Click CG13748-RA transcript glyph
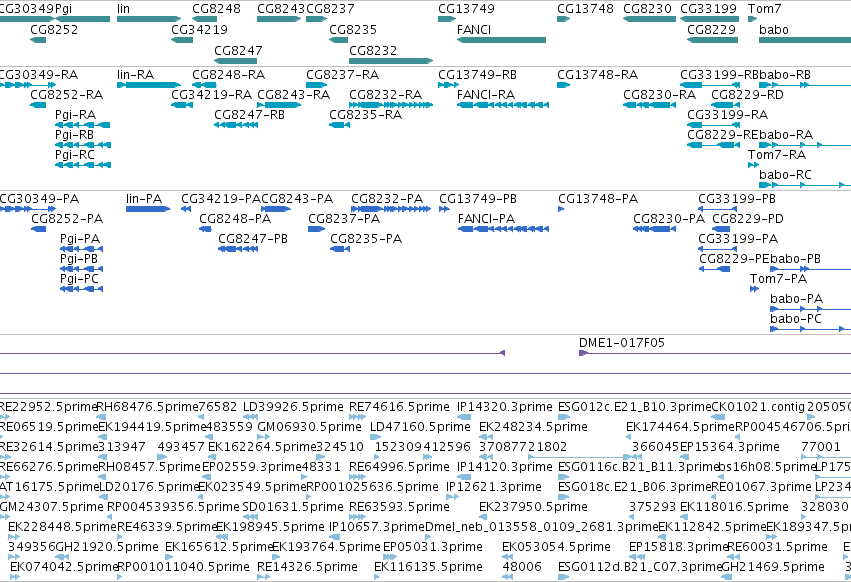This screenshot has width=851, height=582. (563, 85)
